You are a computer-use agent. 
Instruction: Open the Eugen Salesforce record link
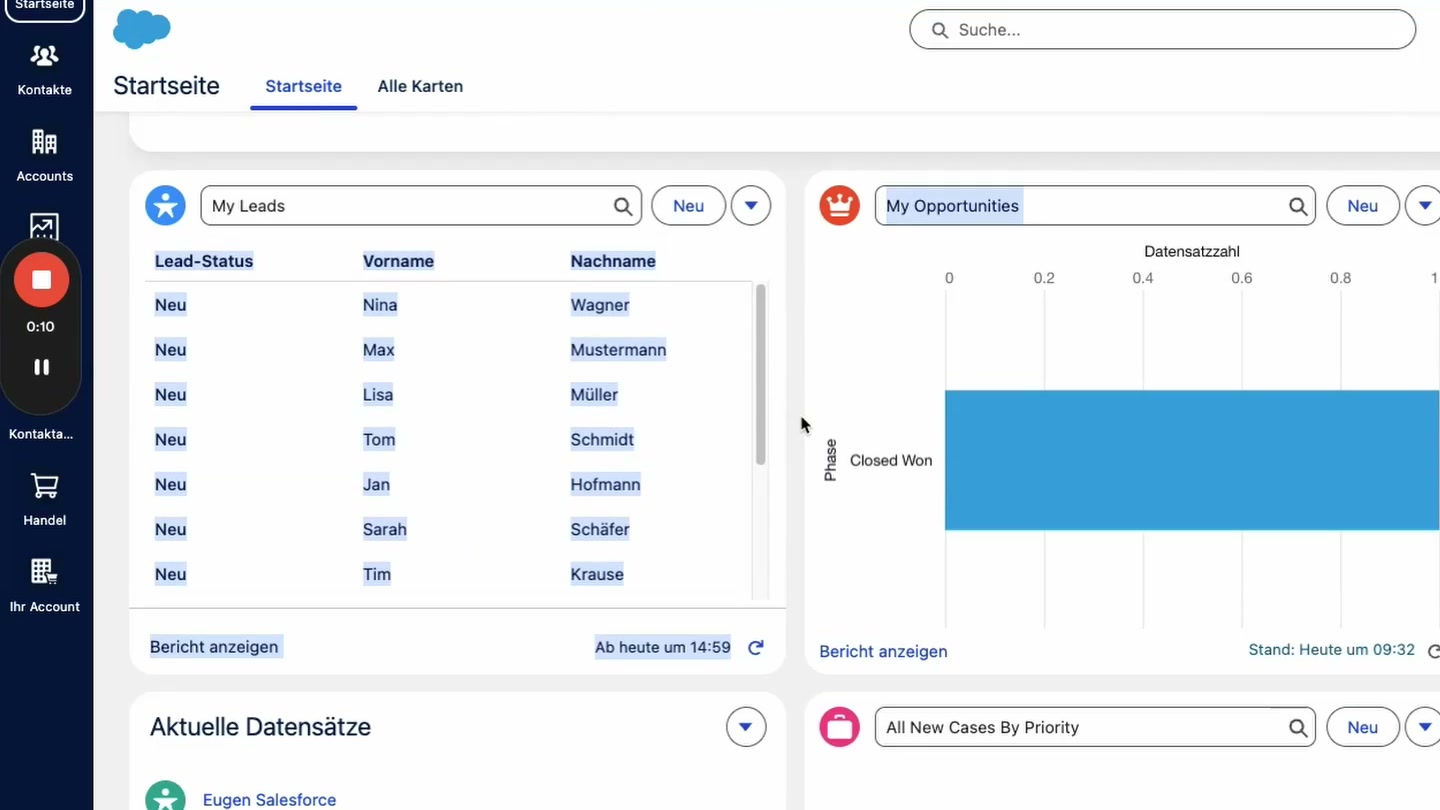click(269, 799)
